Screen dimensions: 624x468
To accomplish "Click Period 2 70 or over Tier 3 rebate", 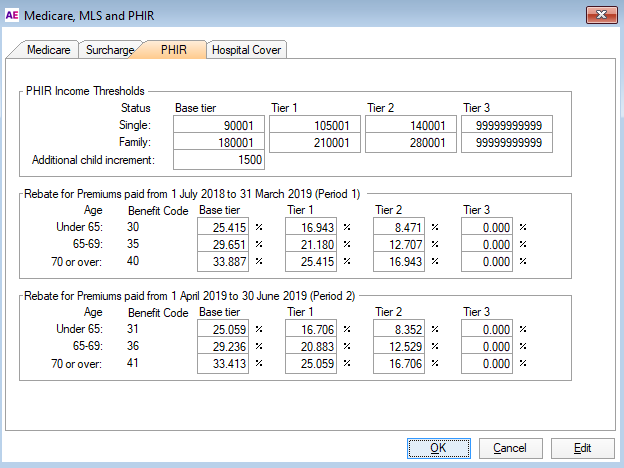I will 489,364.
